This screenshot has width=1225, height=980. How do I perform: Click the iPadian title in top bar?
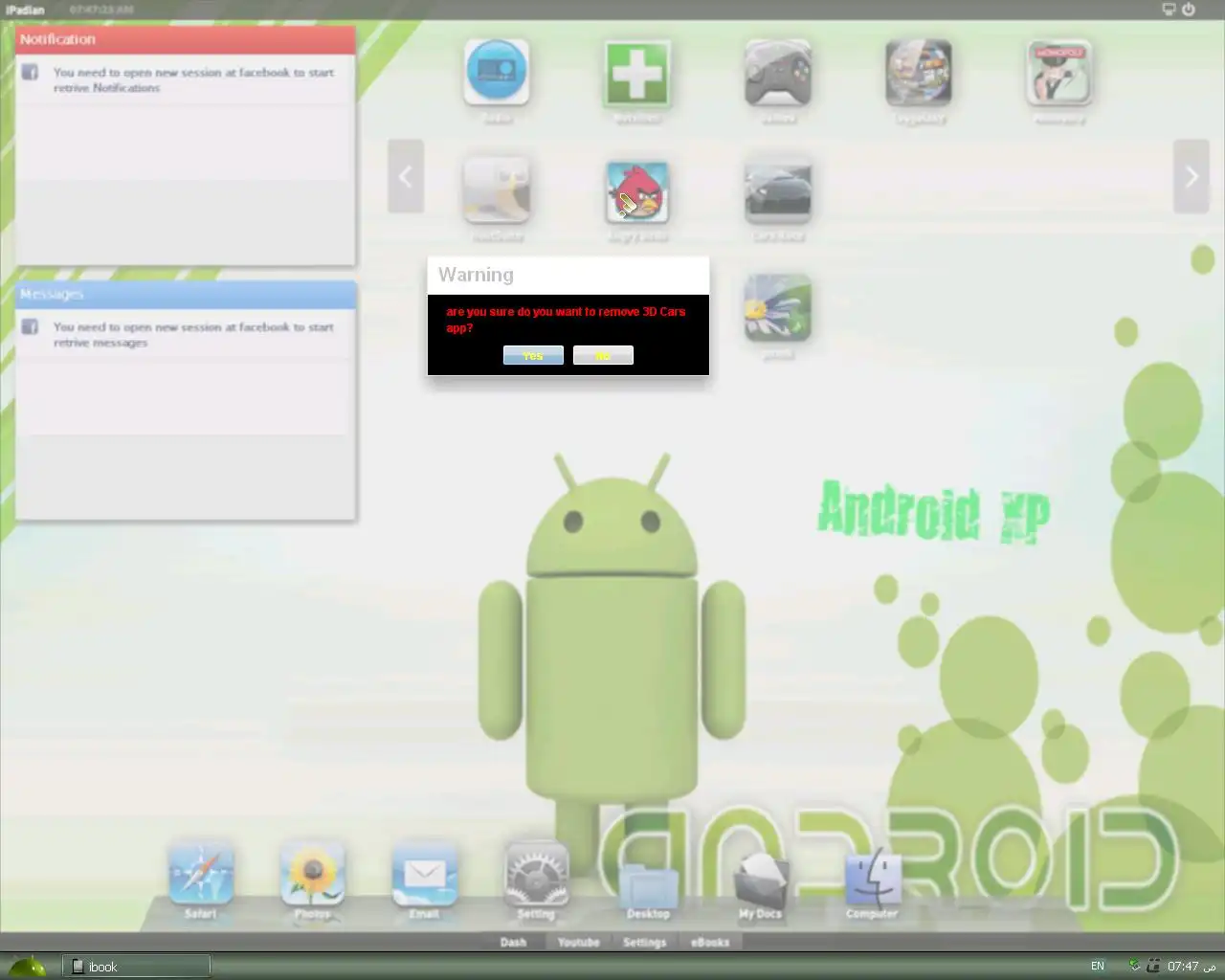(25, 10)
